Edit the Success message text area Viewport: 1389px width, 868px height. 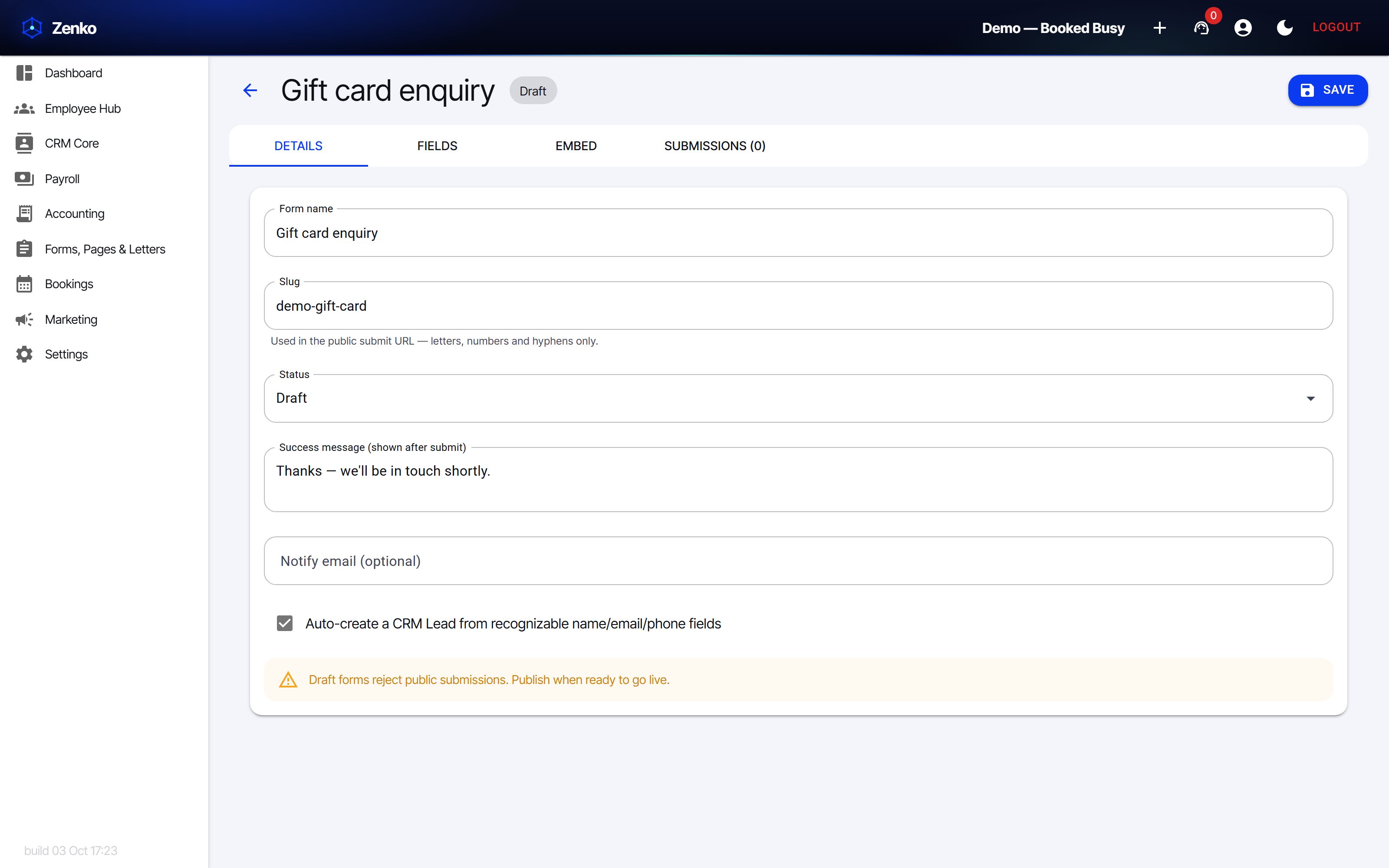798,479
